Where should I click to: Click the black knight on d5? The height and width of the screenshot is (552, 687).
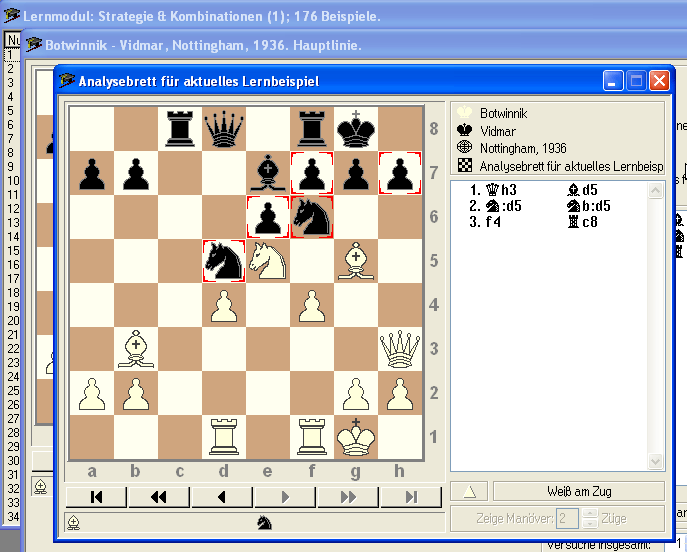224,261
